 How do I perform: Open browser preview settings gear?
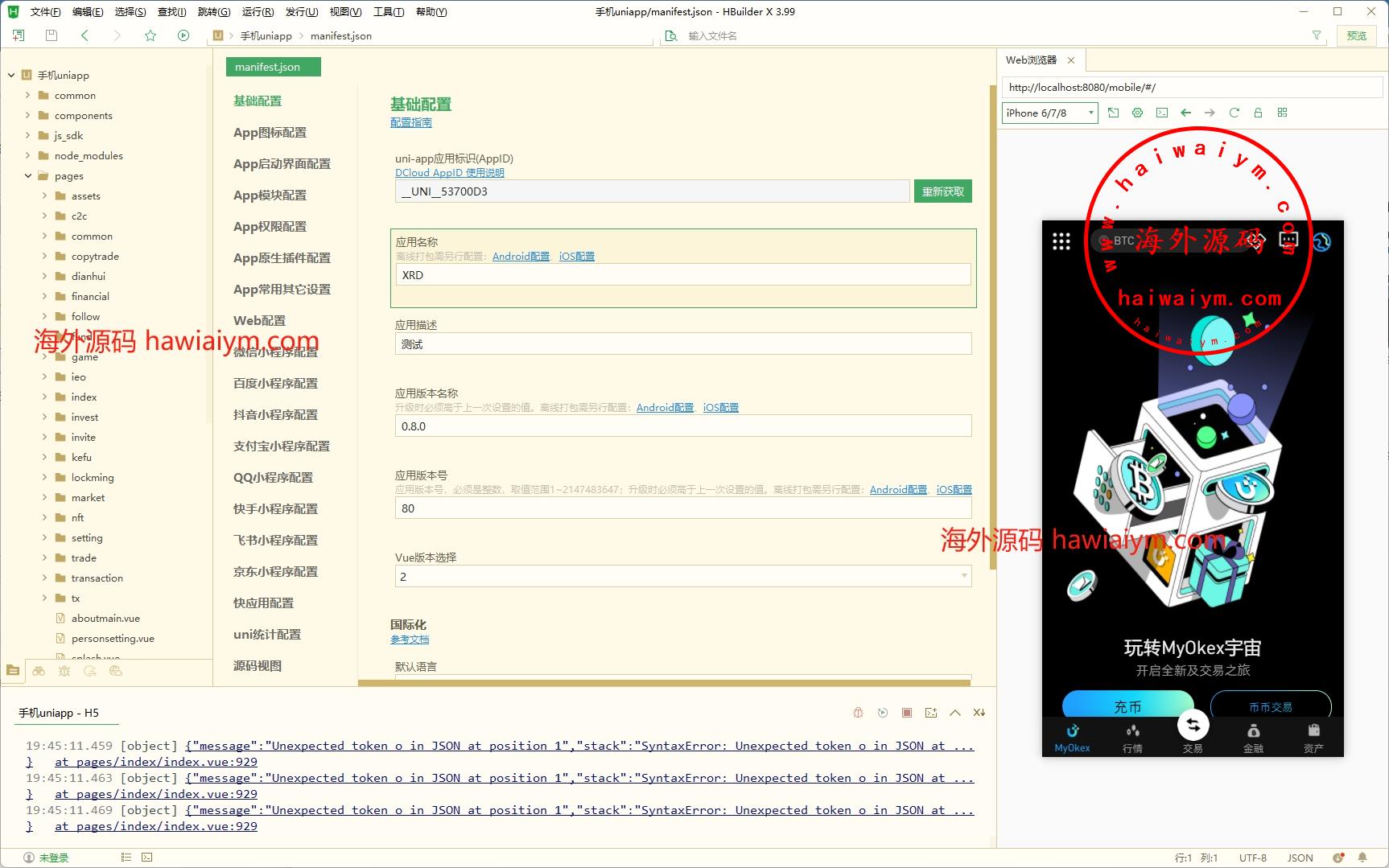point(1137,113)
